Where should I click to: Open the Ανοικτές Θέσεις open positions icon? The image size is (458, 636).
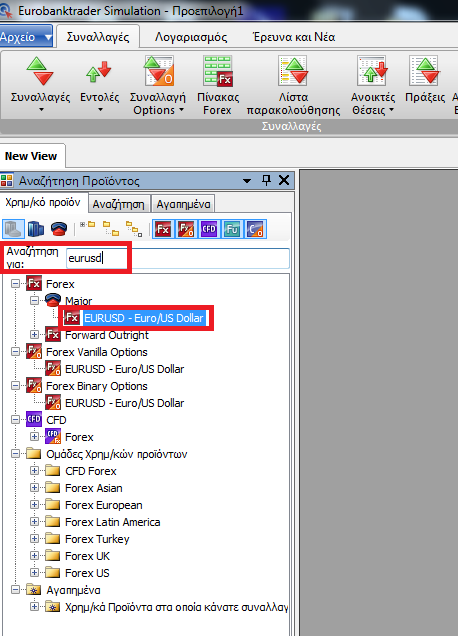(372, 71)
